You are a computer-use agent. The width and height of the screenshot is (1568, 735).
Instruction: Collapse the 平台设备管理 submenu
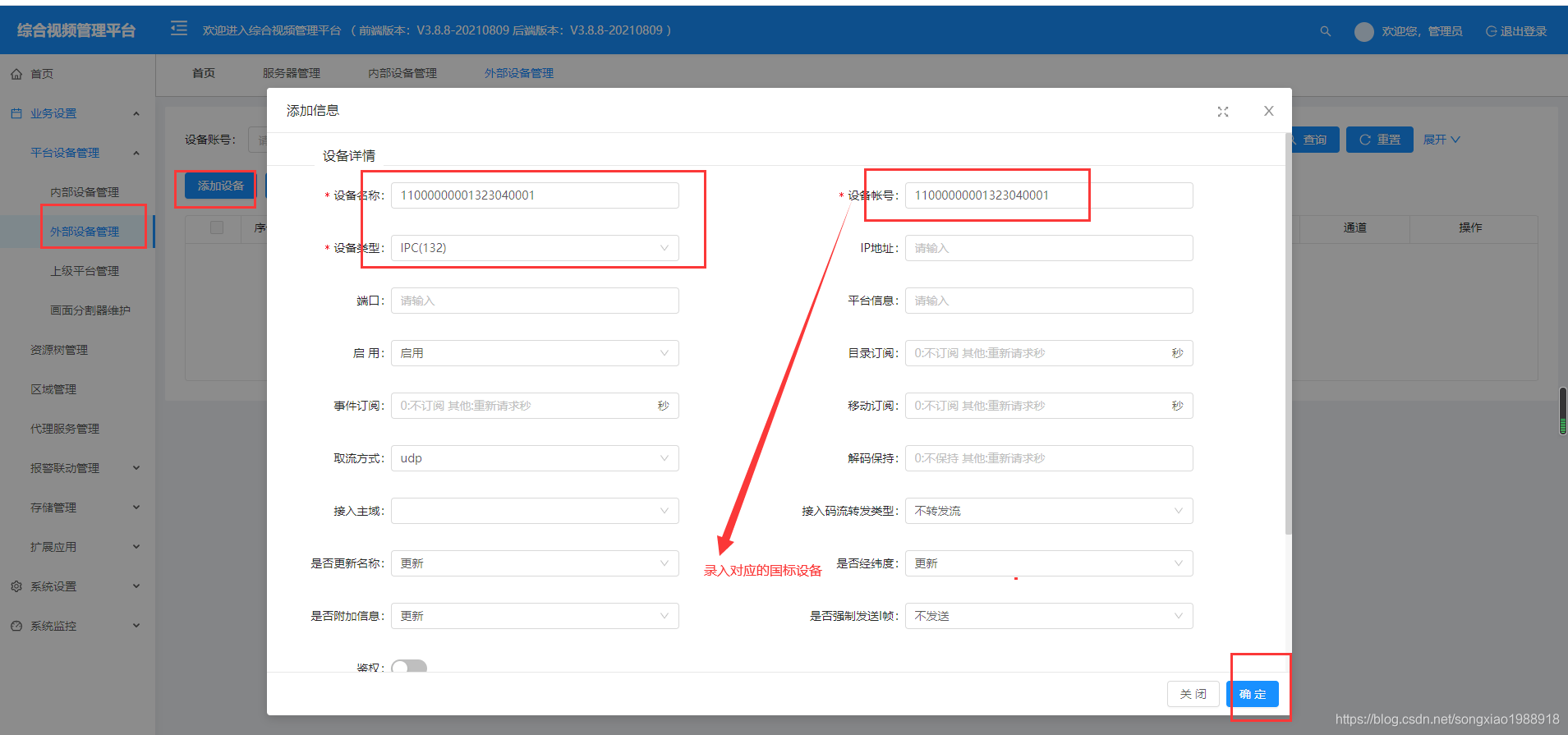point(77,153)
